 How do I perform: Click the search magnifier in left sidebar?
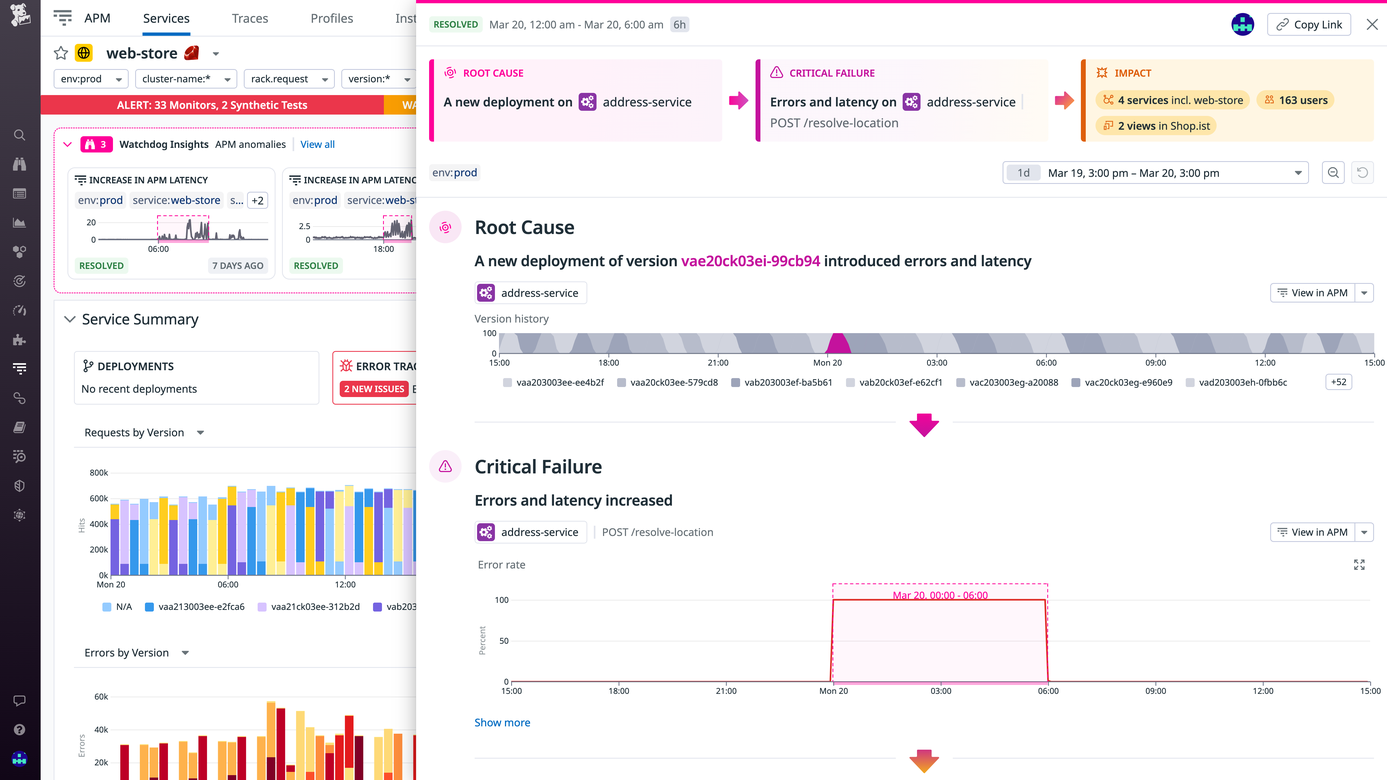pyautogui.click(x=20, y=135)
